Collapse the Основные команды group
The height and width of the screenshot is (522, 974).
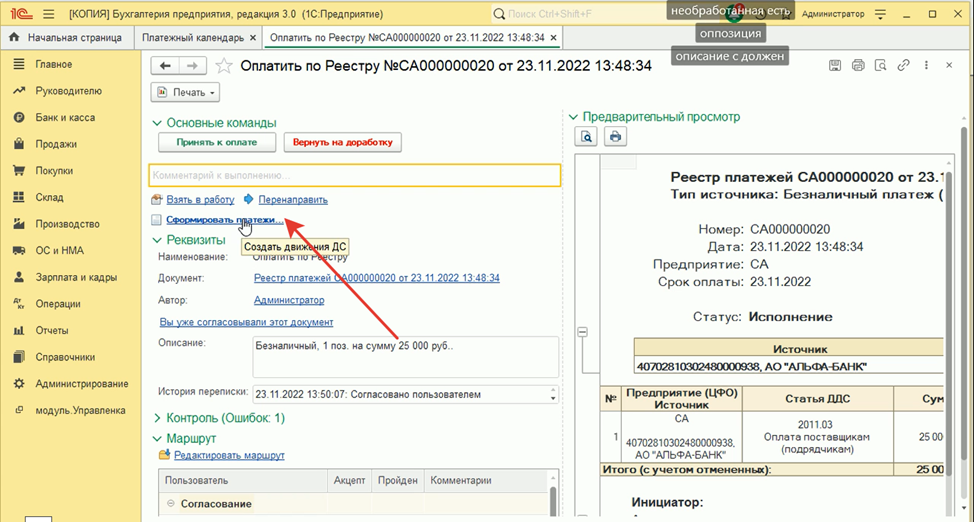tap(157, 124)
